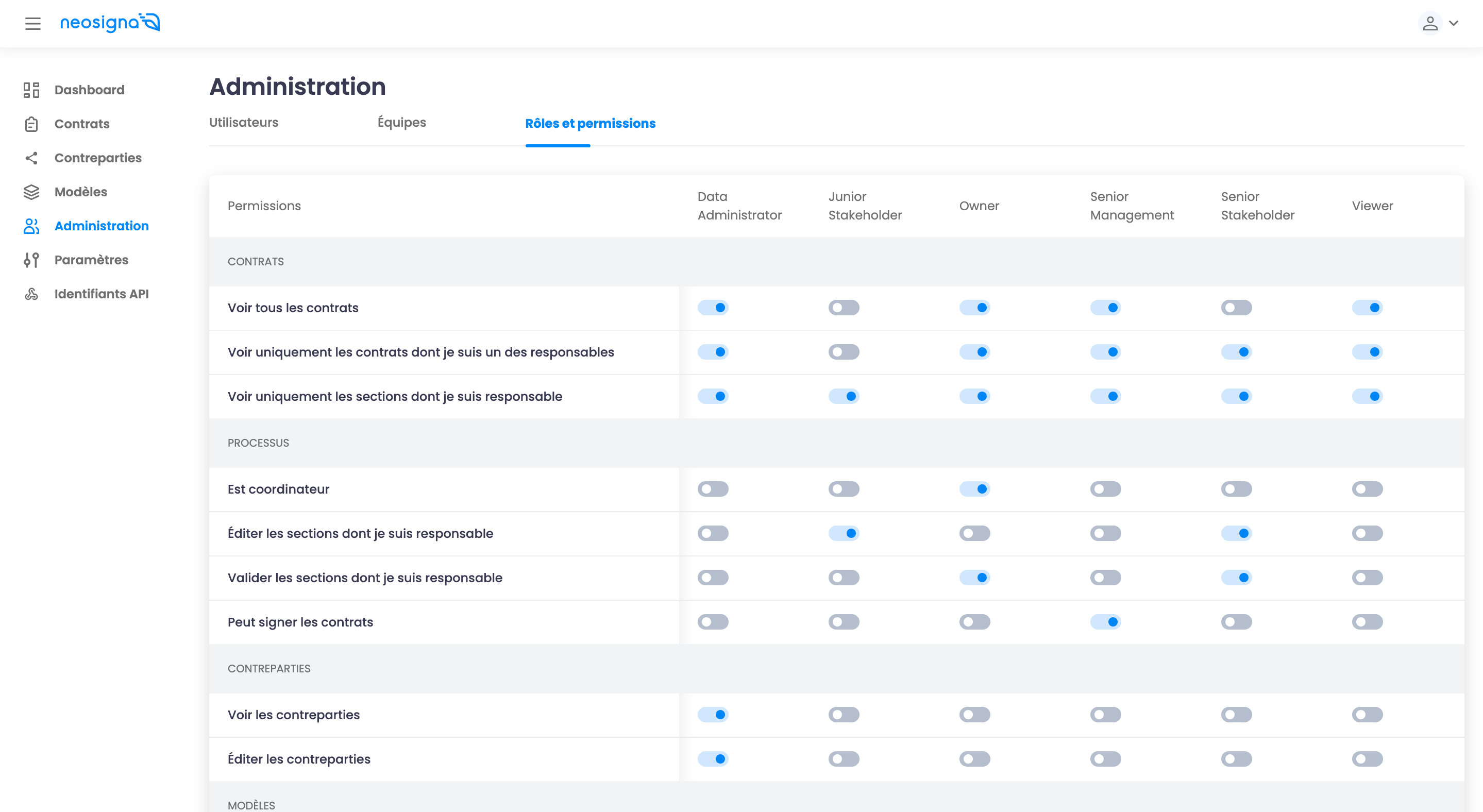Click the Contrats clipboard icon
The width and height of the screenshot is (1483, 812).
(31, 124)
